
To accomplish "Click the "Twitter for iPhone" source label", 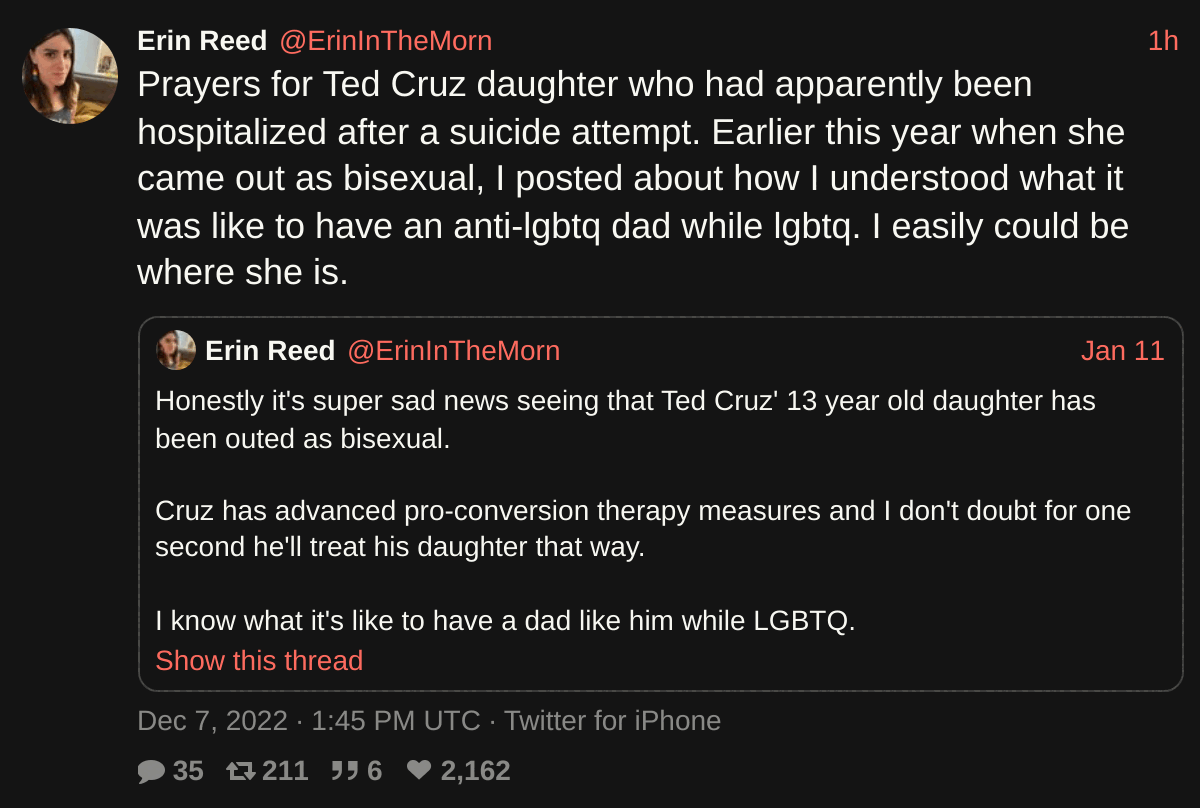I will [612, 721].
